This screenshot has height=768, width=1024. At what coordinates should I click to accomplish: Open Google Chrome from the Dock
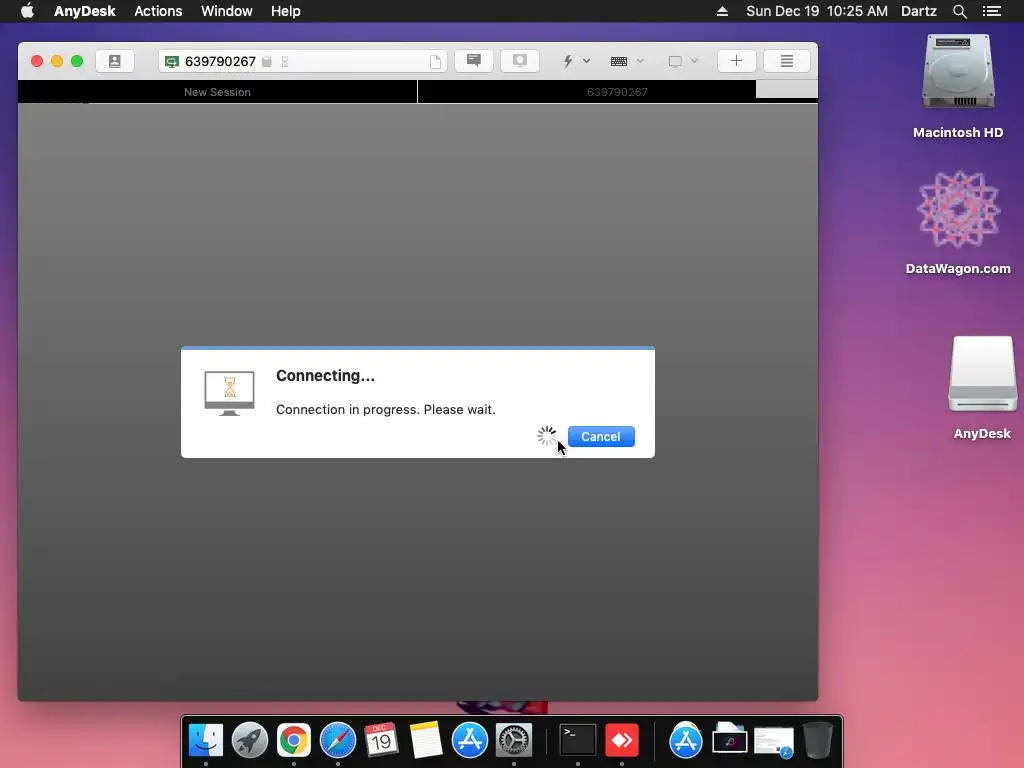tap(294, 741)
